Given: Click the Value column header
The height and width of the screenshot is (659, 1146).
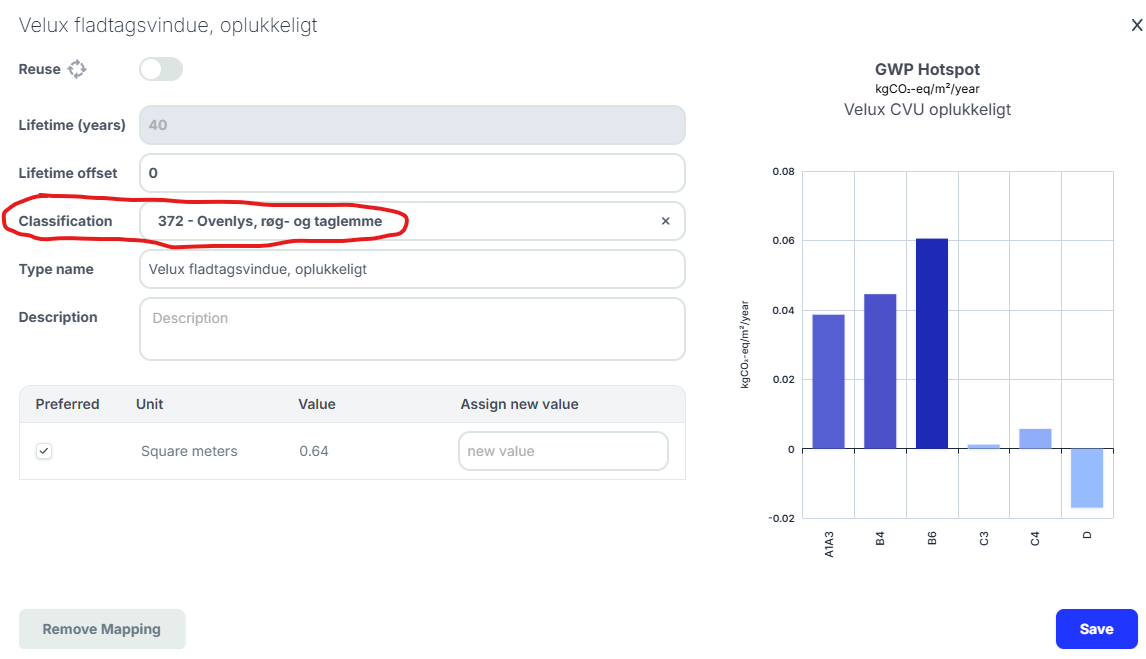Looking at the screenshot, I should [316, 404].
